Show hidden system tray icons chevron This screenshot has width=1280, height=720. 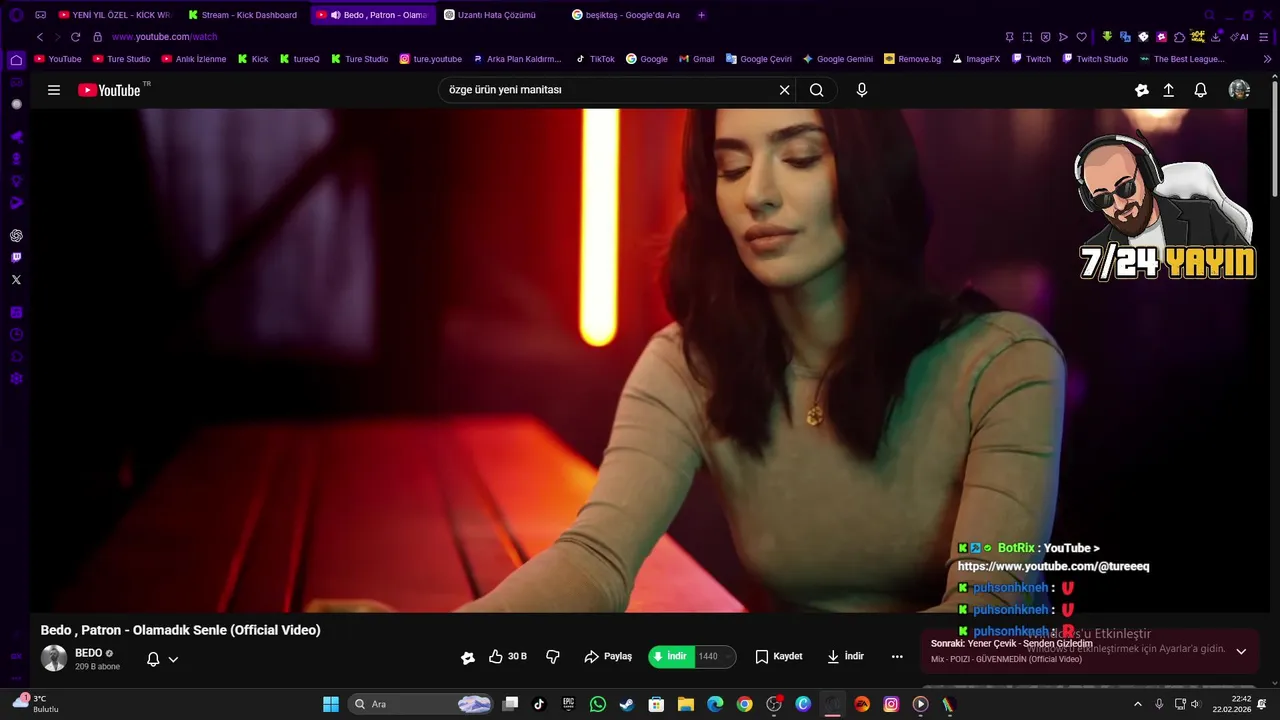coord(1137,704)
